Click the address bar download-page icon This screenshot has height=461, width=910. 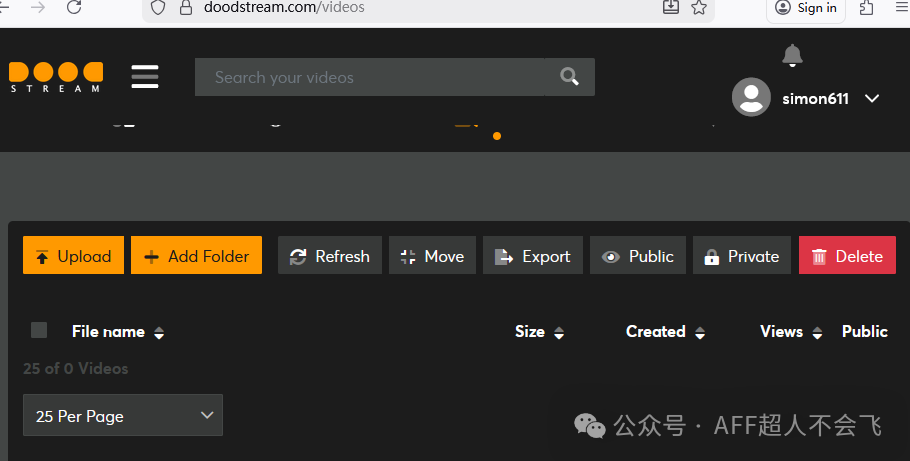pos(671,7)
